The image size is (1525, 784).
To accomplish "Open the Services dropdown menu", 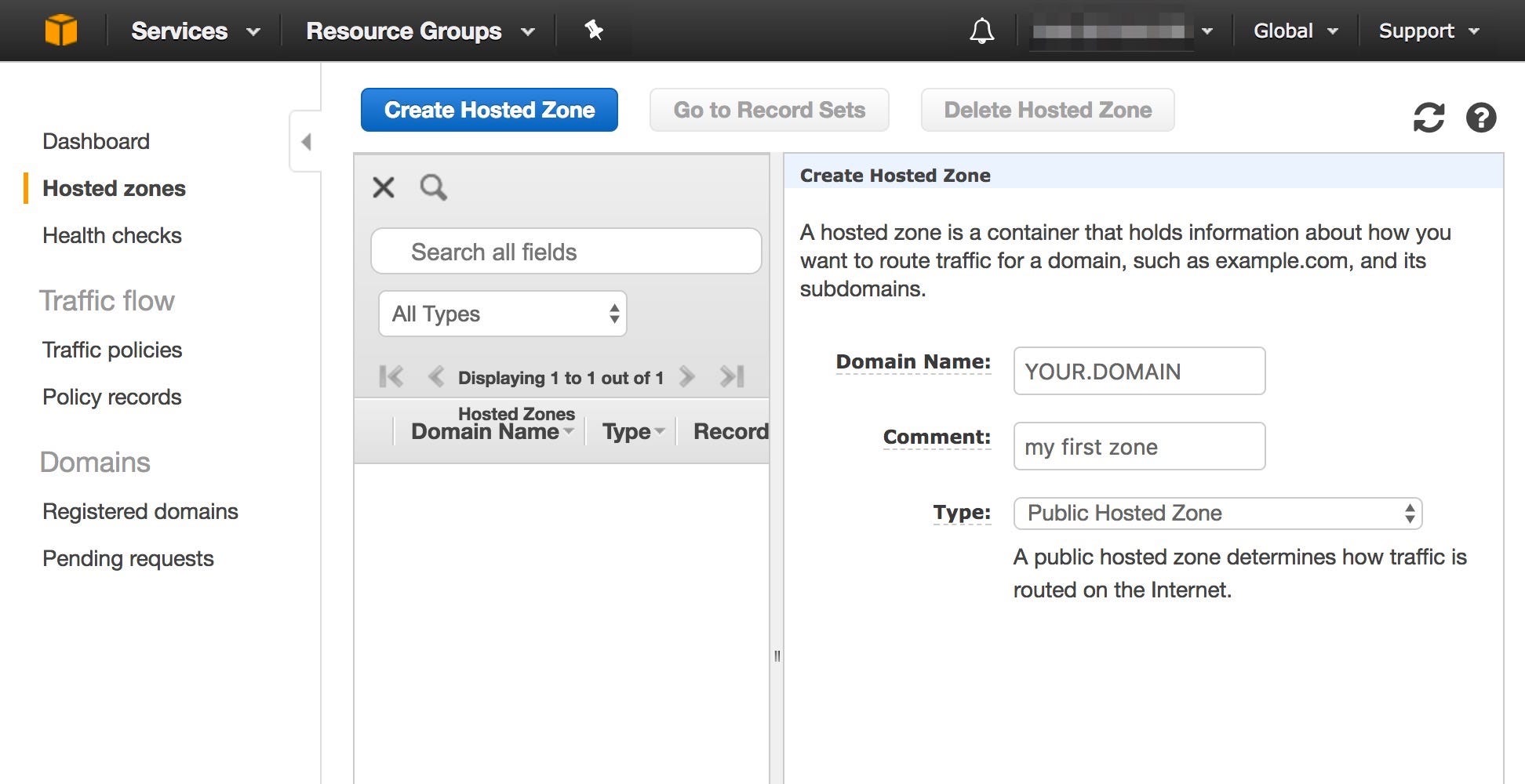I will (195, 31).
